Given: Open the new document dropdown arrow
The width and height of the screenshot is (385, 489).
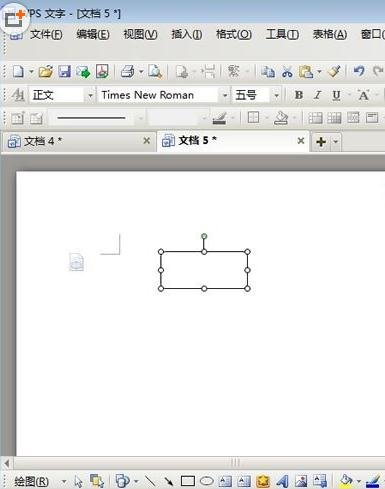Looking at the screenshot, I should pyautogui.click(x=31, y=71).
